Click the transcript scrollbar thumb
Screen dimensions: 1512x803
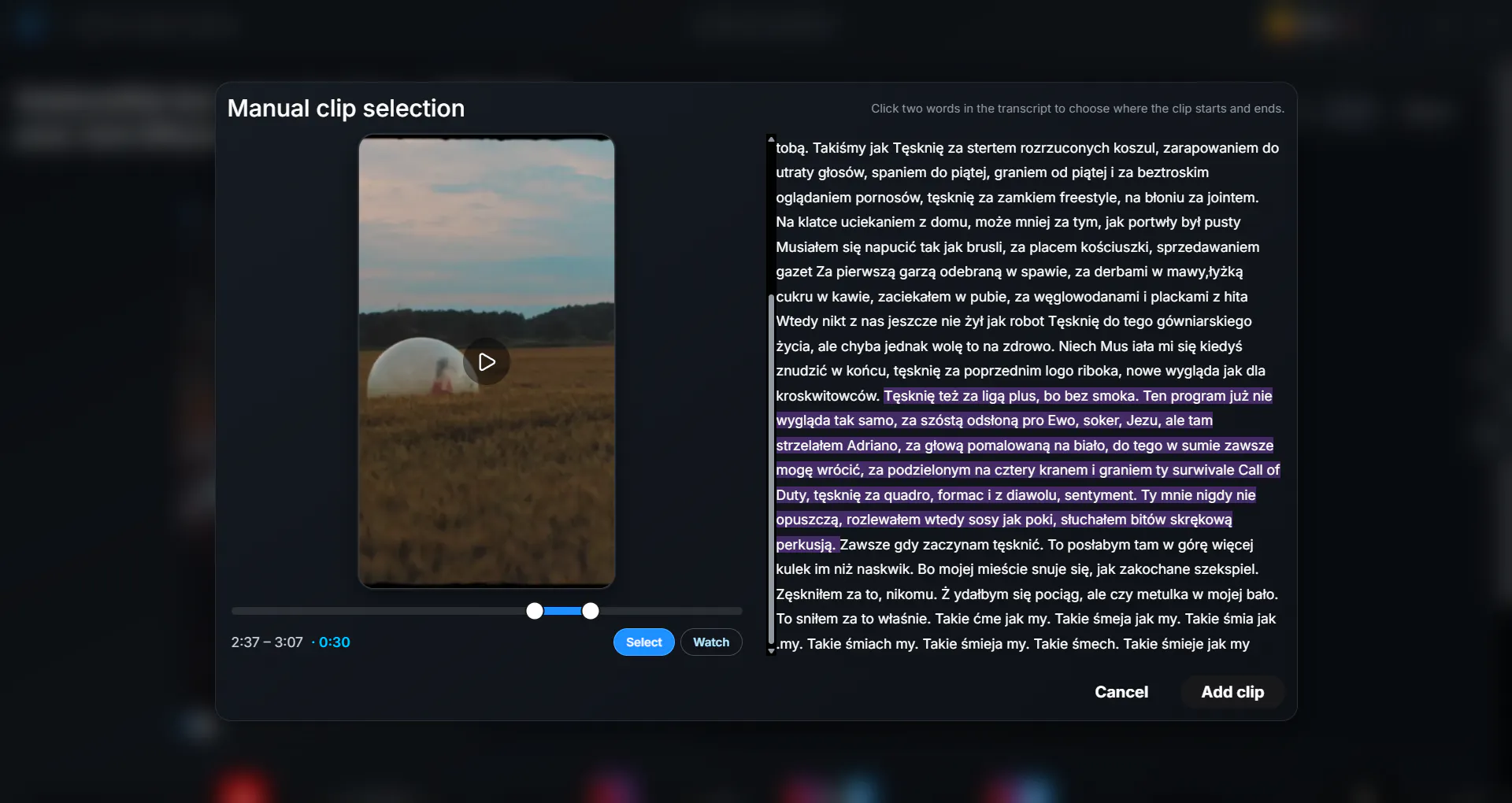771,469
